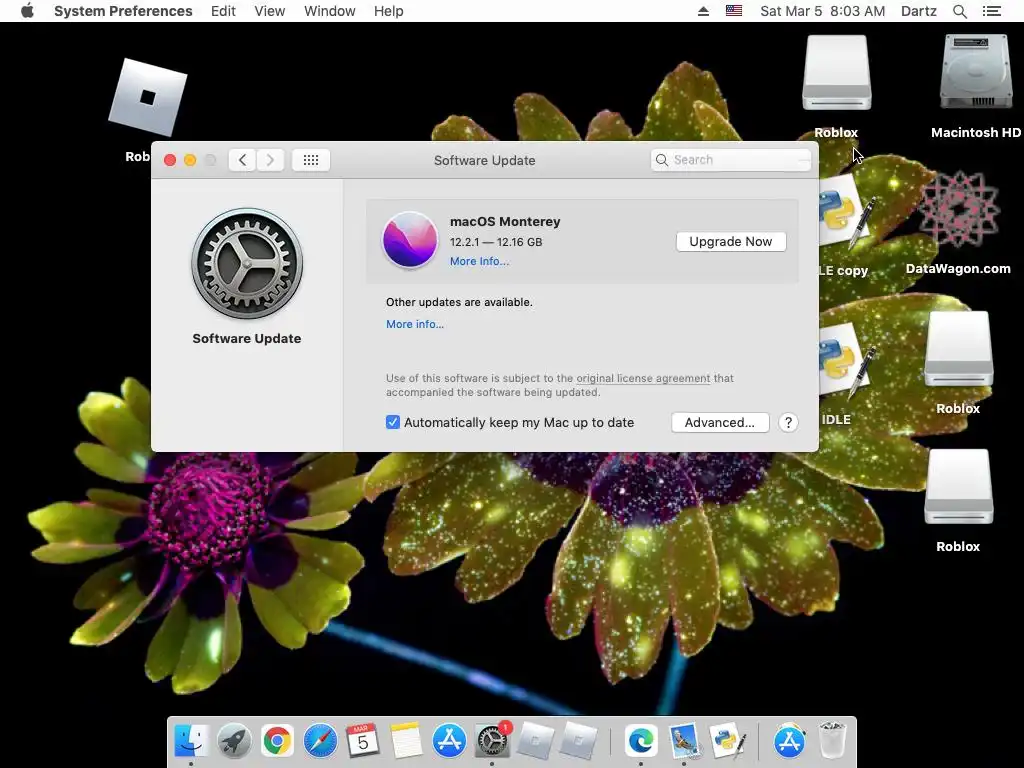
Task: Open More info... under Other updates
Action: 415,324
